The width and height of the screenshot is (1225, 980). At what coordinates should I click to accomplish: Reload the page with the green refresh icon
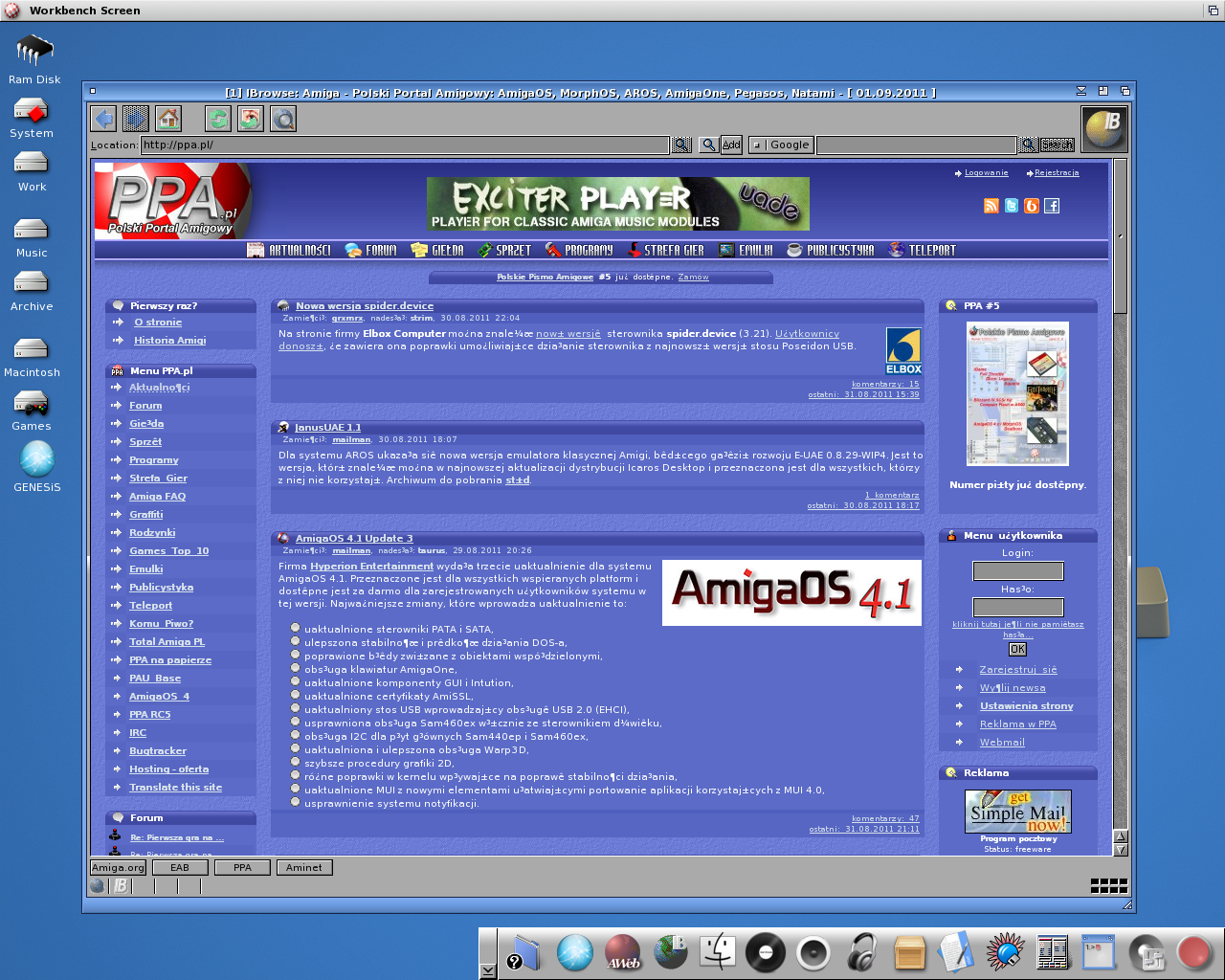(218, 119)
